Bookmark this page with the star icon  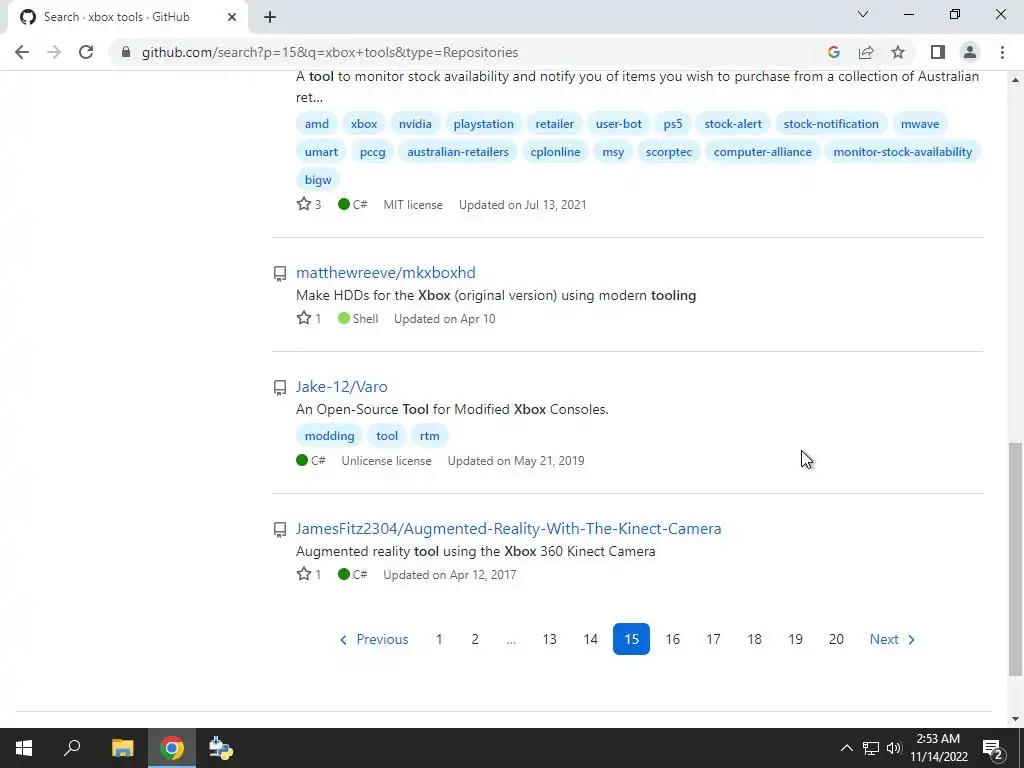coord(898,52)
